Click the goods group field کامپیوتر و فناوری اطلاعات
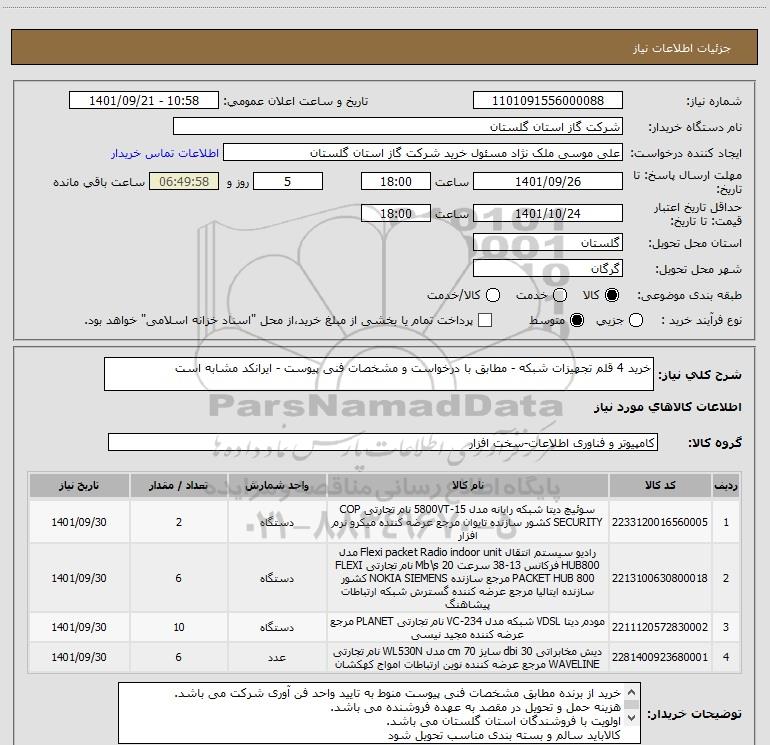 coord(383,442)
